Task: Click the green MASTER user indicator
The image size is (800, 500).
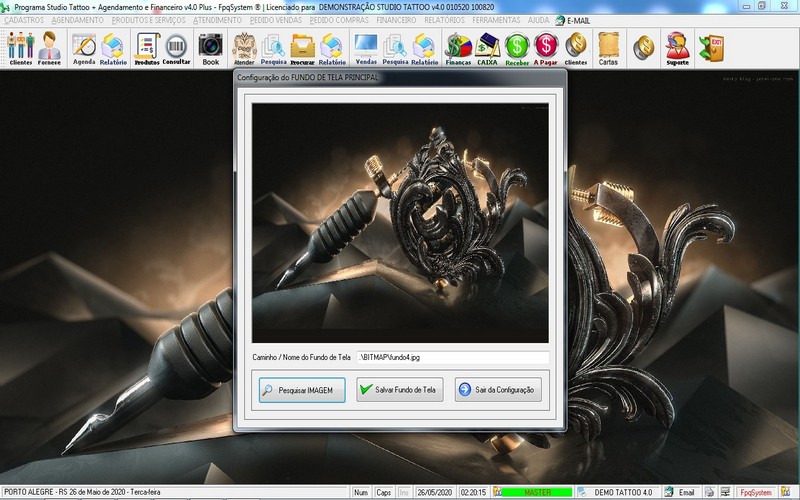Action: [x=537, y=492]
